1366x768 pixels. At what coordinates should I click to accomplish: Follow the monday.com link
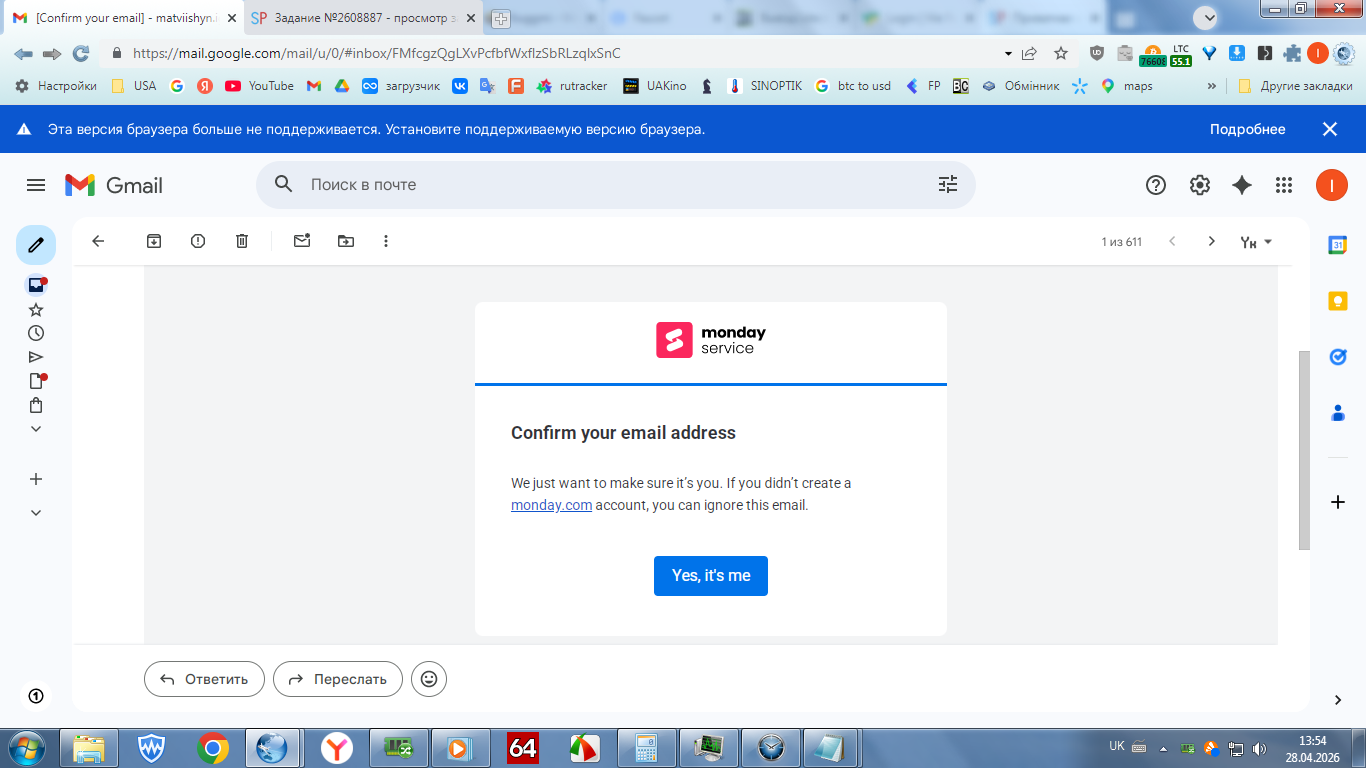coord(551,505)
